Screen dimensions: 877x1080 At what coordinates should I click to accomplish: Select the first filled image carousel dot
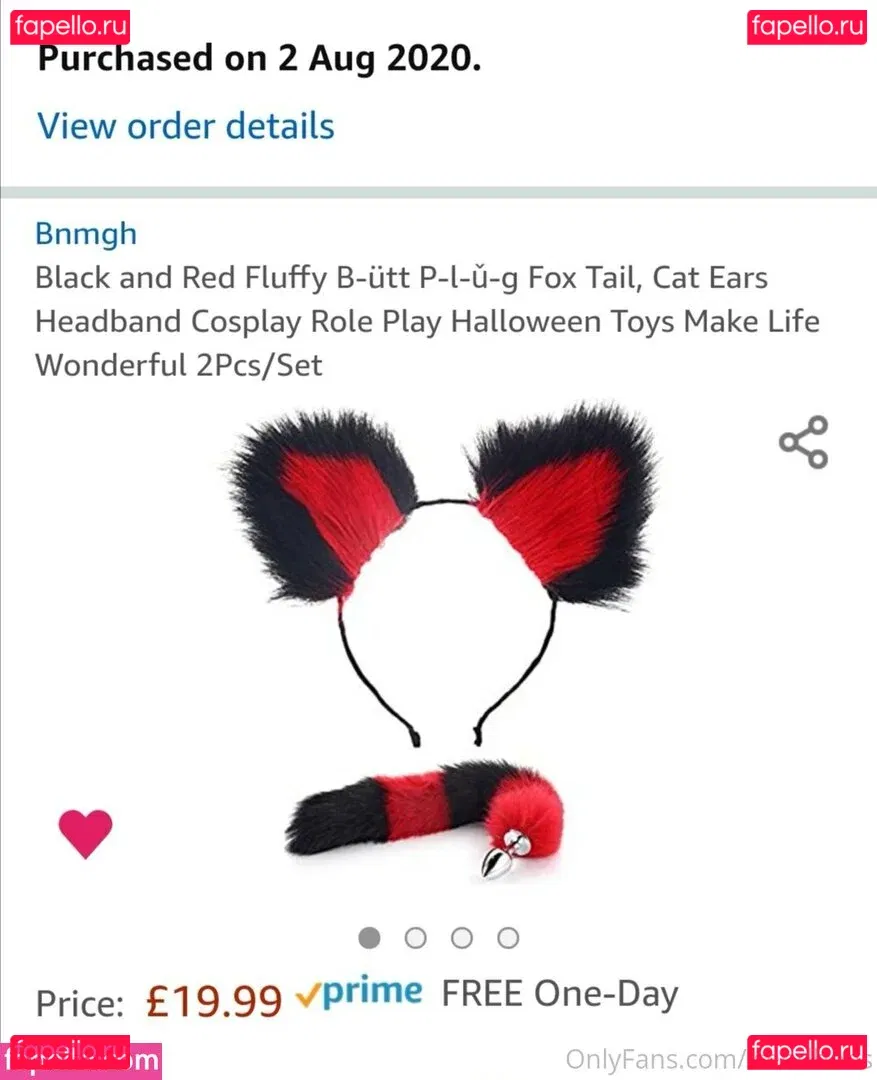369,937
